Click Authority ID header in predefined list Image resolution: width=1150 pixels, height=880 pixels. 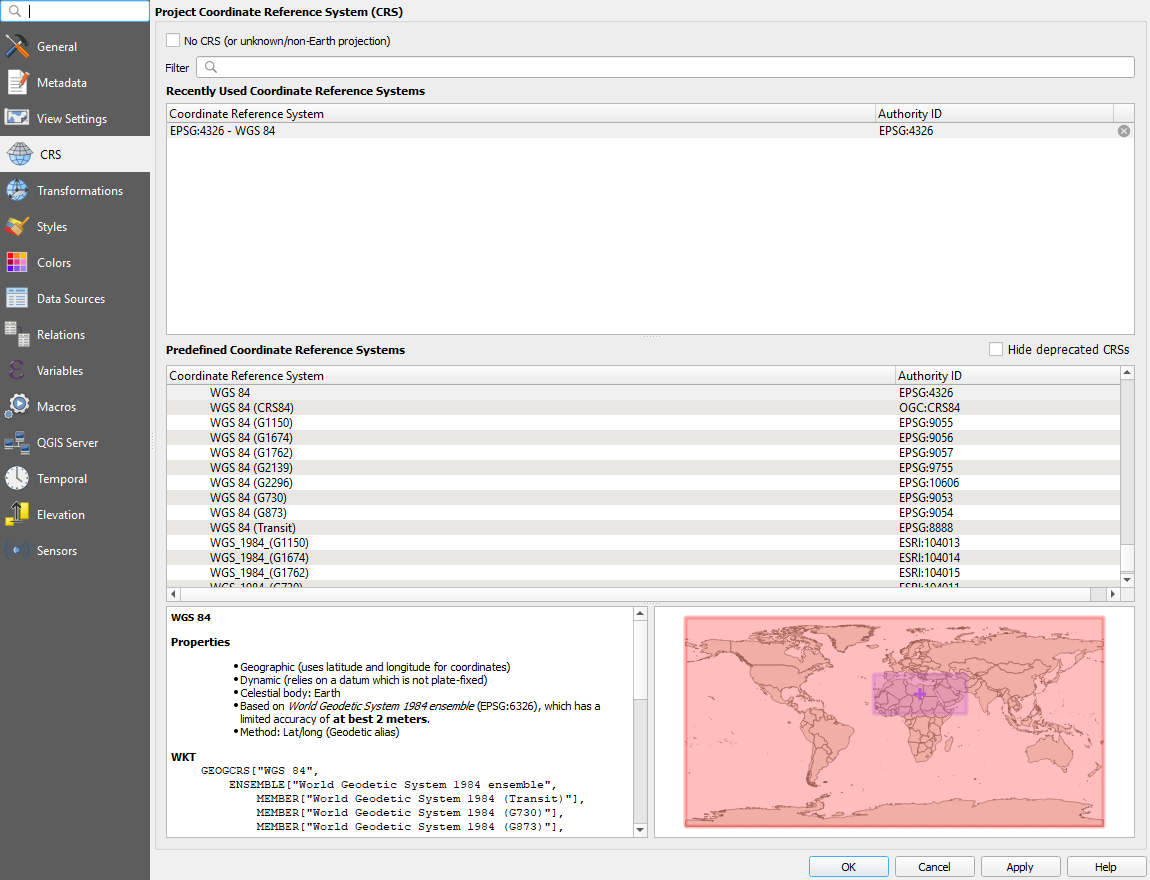[1008, 375]
